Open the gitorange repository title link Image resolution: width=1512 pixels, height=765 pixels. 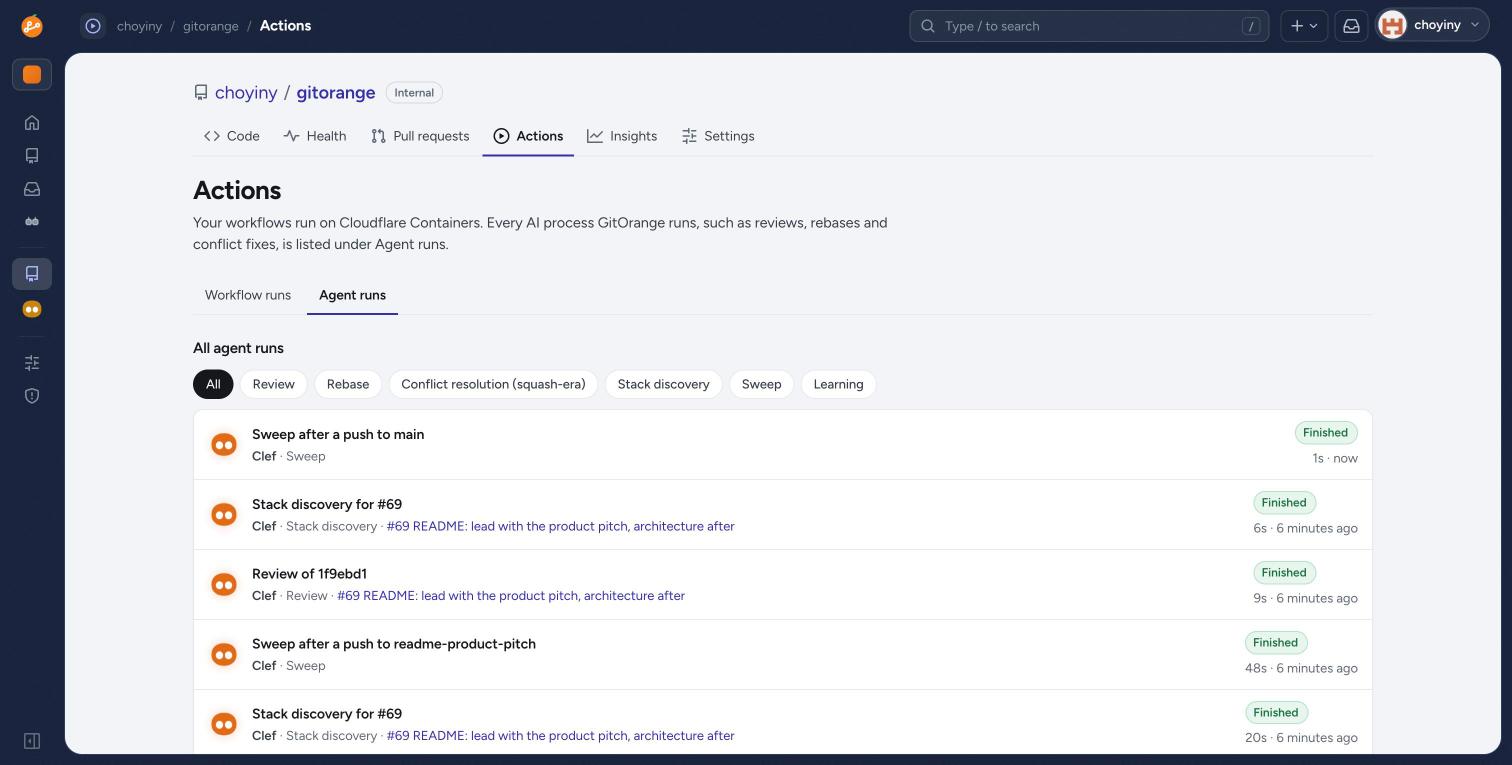336,93
